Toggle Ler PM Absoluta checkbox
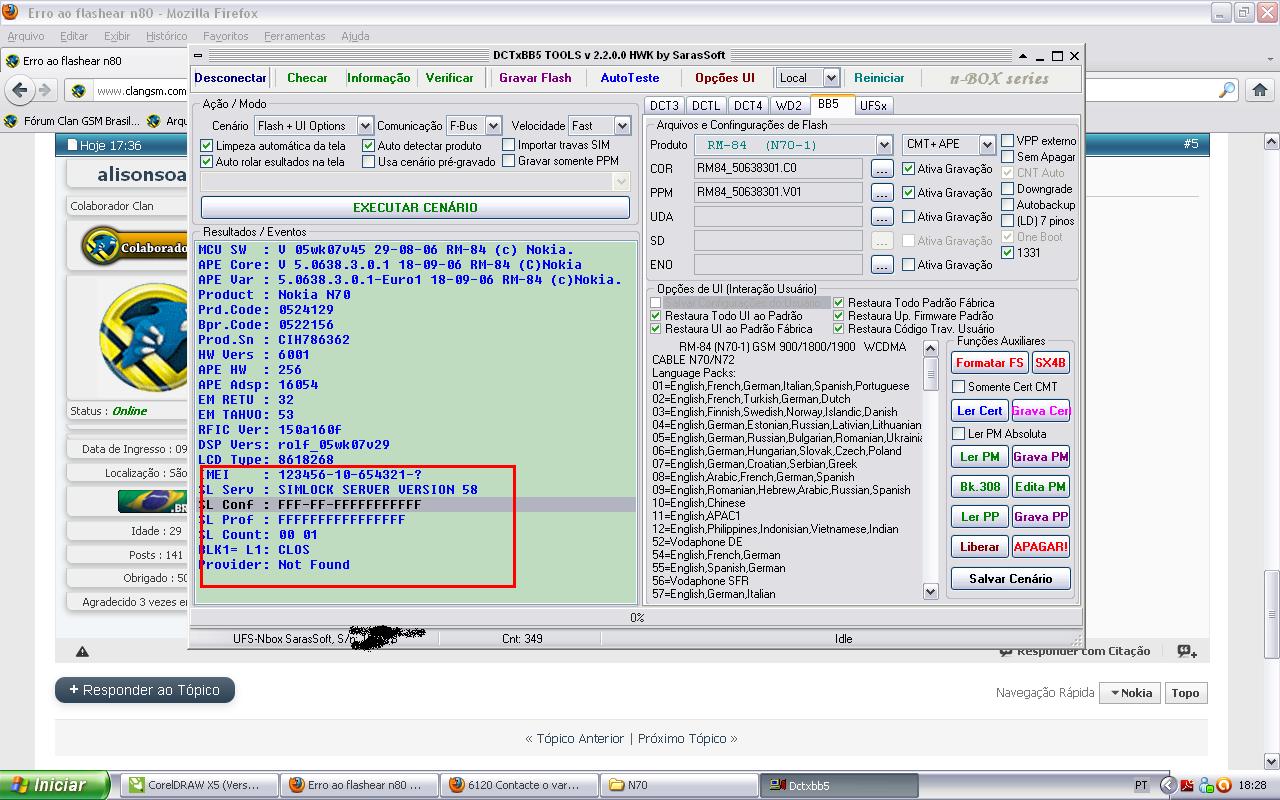This screenshot has height=800, width=1280. [x=959, y=434]
